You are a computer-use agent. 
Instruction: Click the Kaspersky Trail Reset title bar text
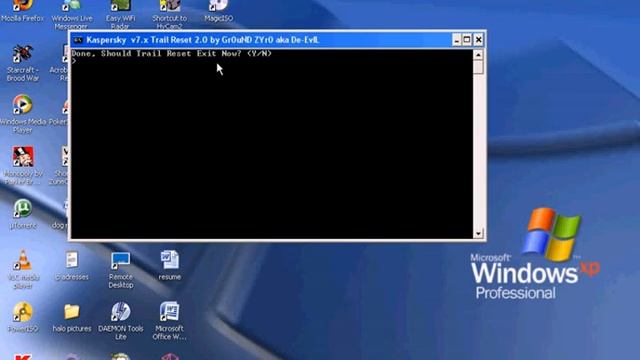pyautogui.click(x=202, y=40)
